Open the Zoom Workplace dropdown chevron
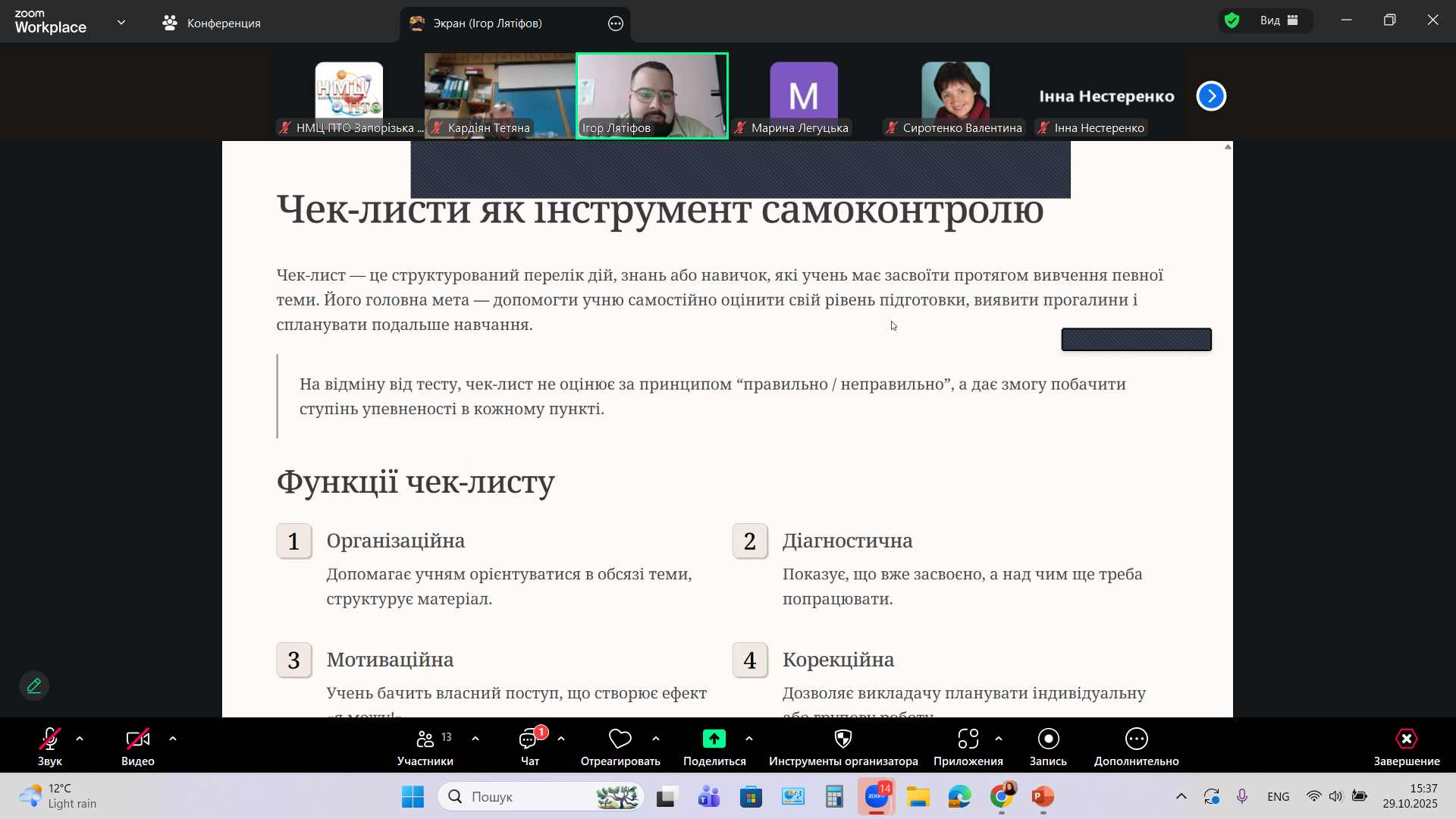 pyautogui.click(x=121, y=23)
